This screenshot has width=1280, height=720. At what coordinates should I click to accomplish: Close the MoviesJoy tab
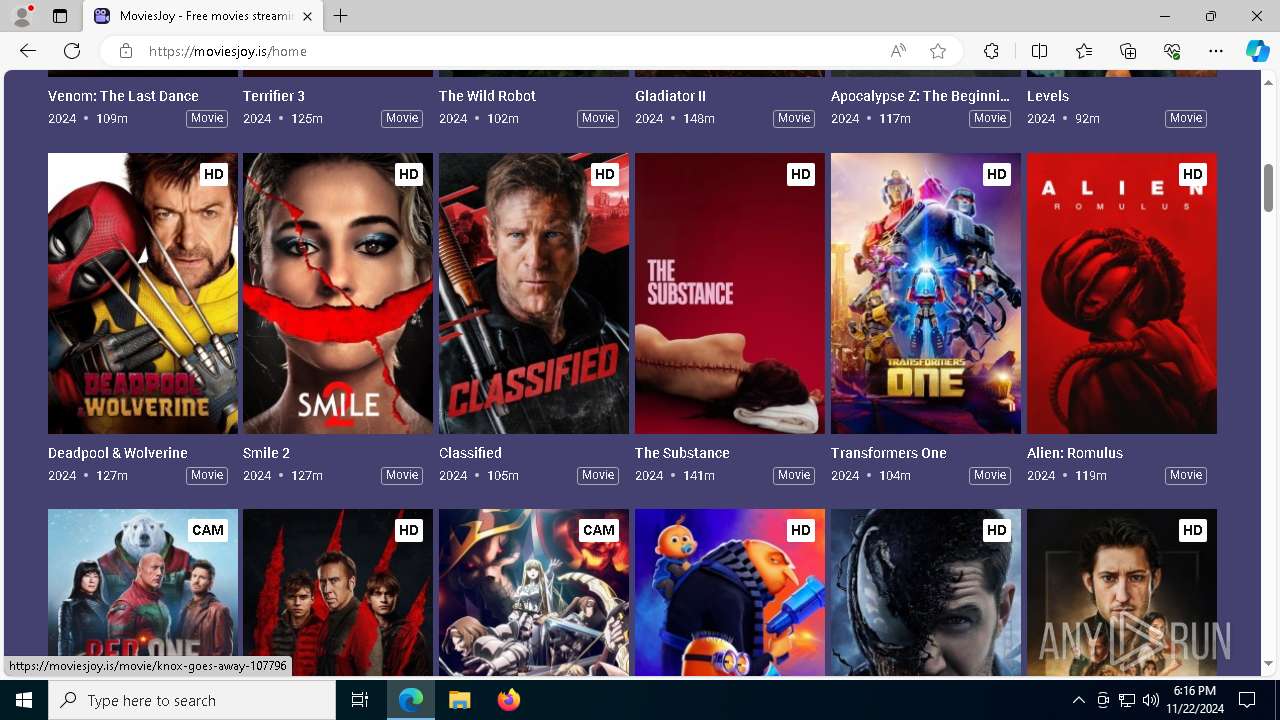307,16
